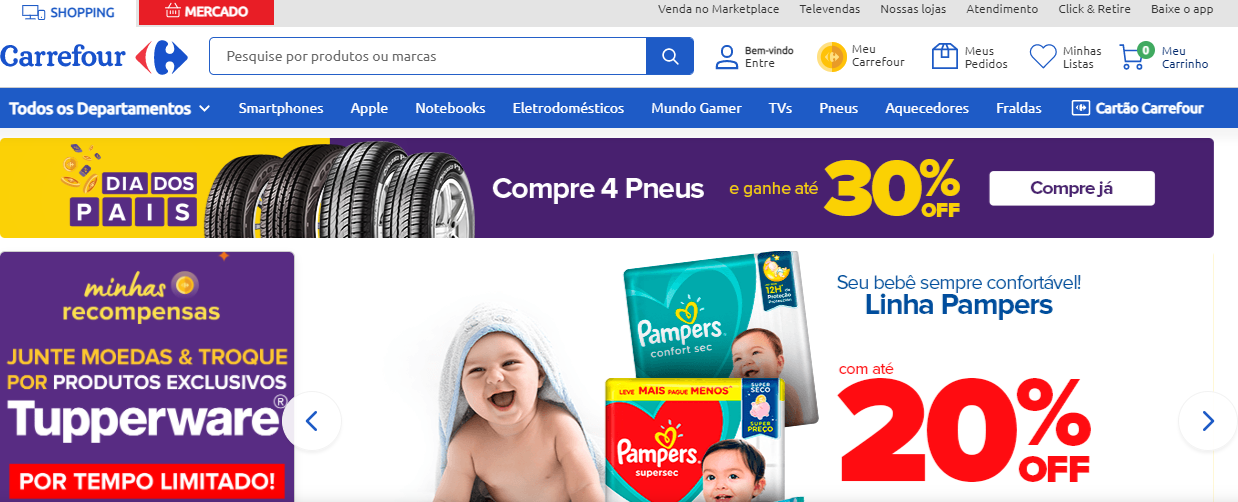Show next carousel slide arrow
Screen dimensions: 1238x502
1208,421
